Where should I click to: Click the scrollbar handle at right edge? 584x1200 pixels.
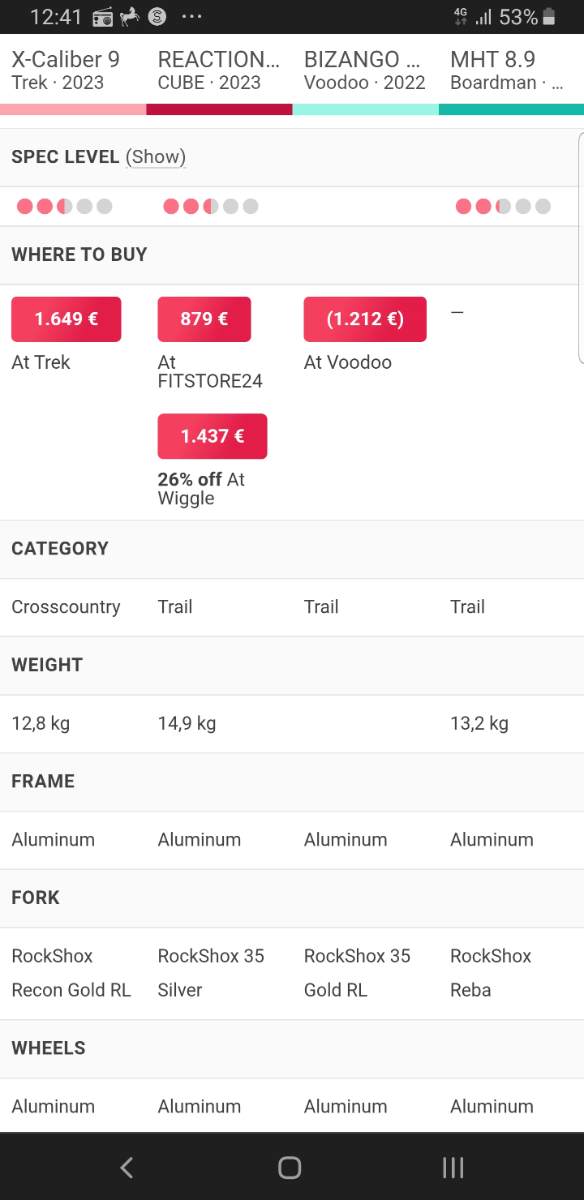click(581, 247)
